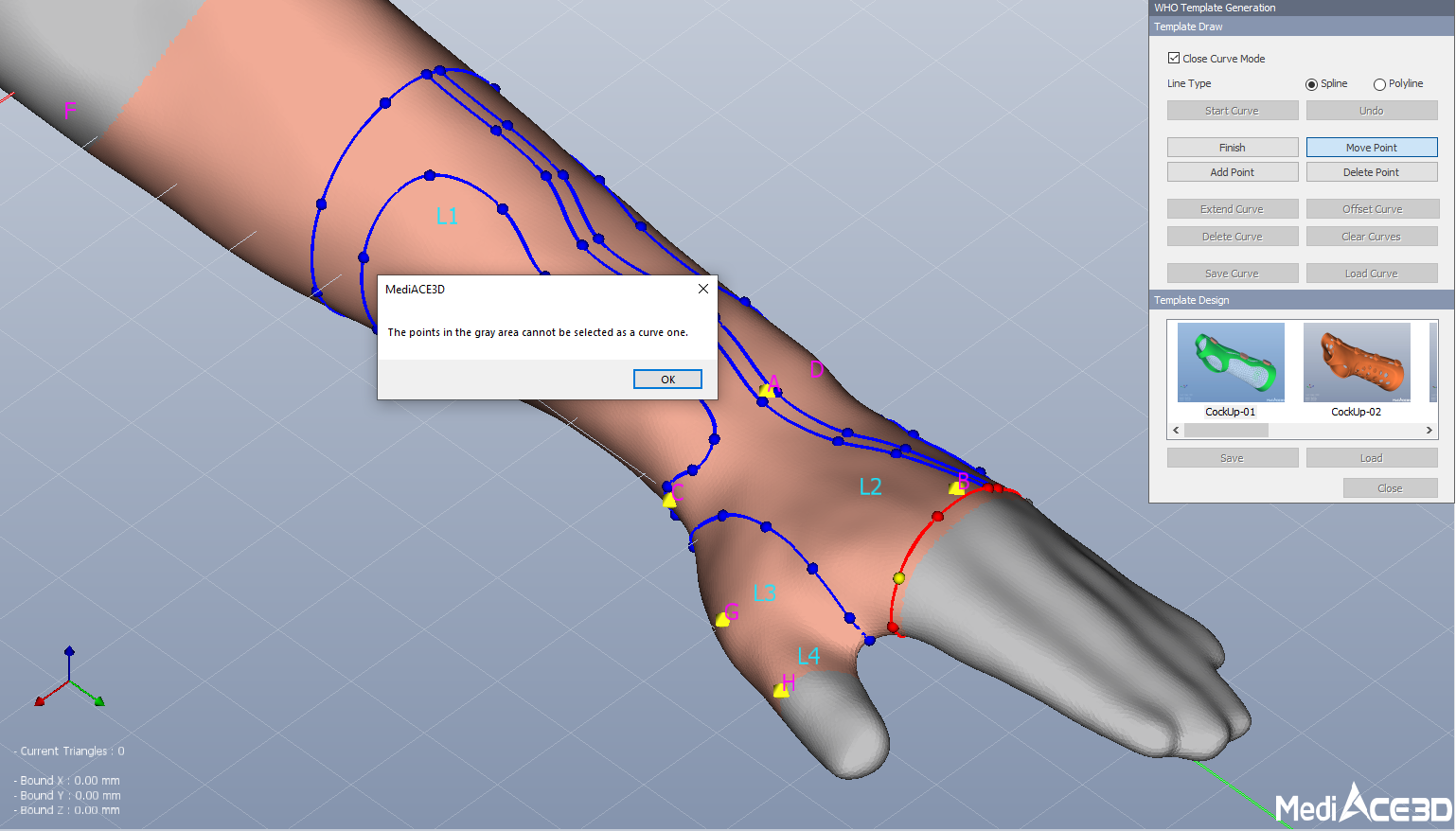Select the Spline line type

click(1311, 84)
